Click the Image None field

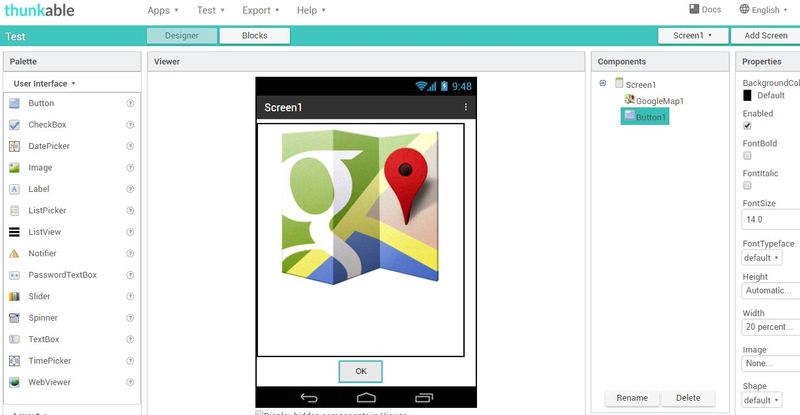(770, 363)
